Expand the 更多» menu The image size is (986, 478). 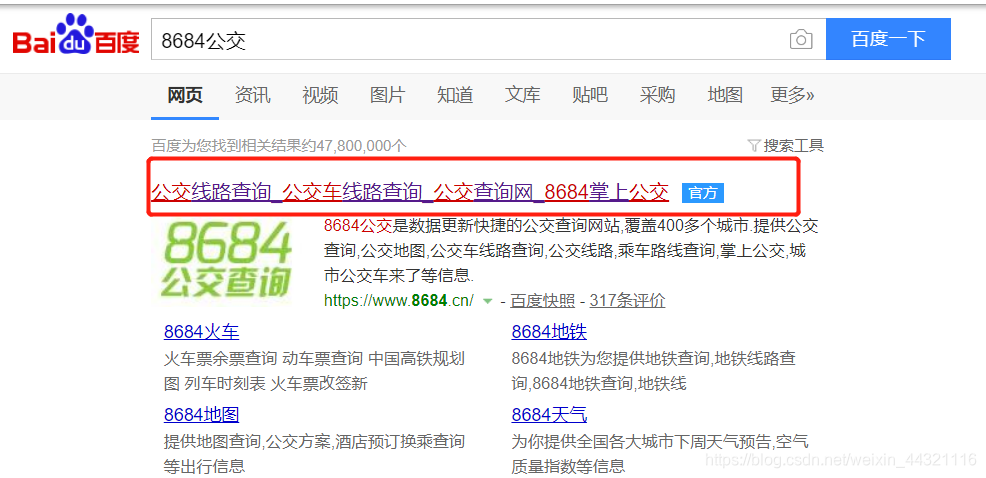(x=792, y=95)
